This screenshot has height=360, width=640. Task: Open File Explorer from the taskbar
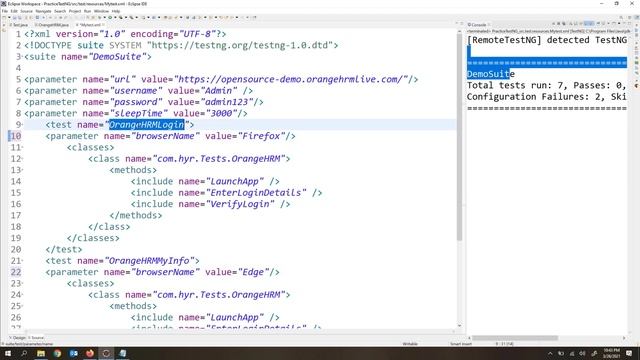(41, 353)
